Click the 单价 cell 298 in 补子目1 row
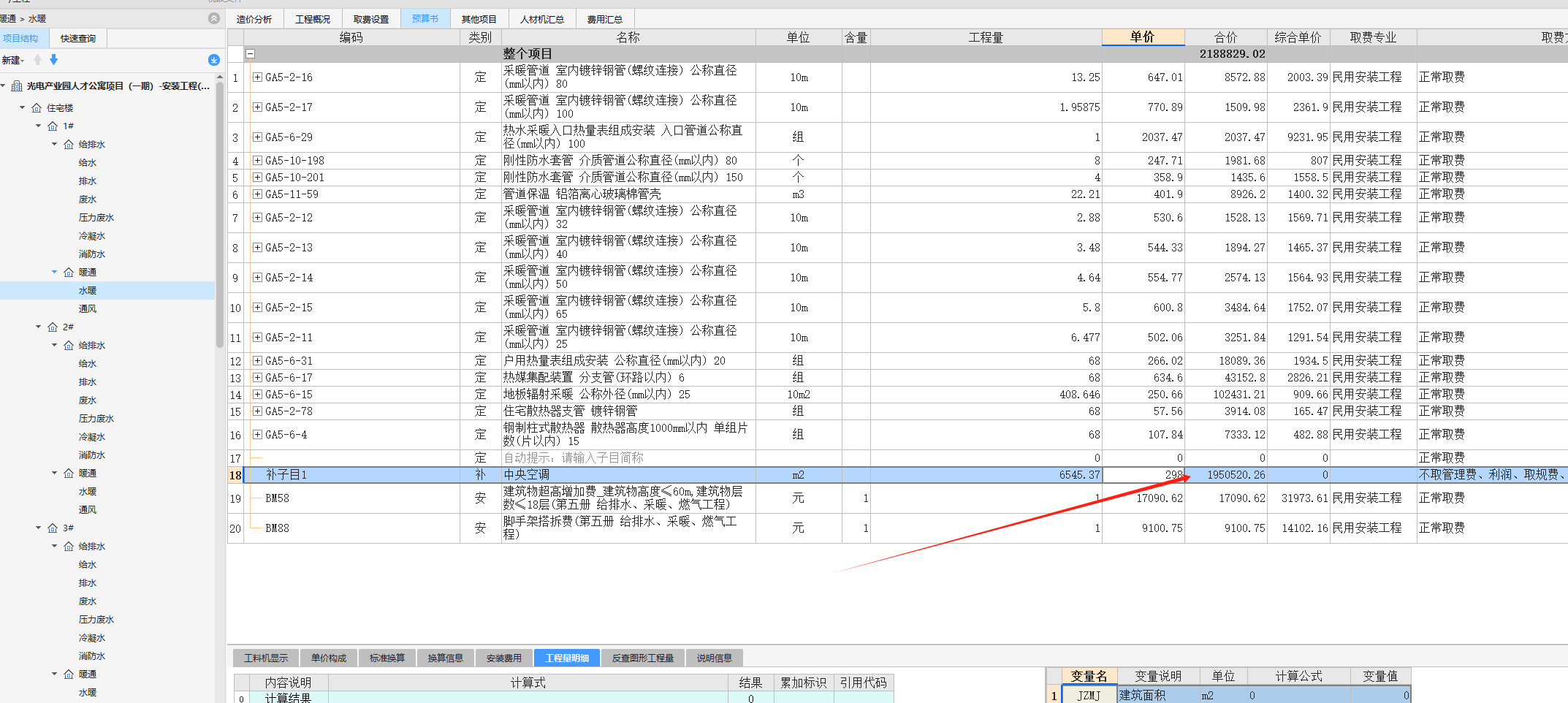 [1143, 475]
